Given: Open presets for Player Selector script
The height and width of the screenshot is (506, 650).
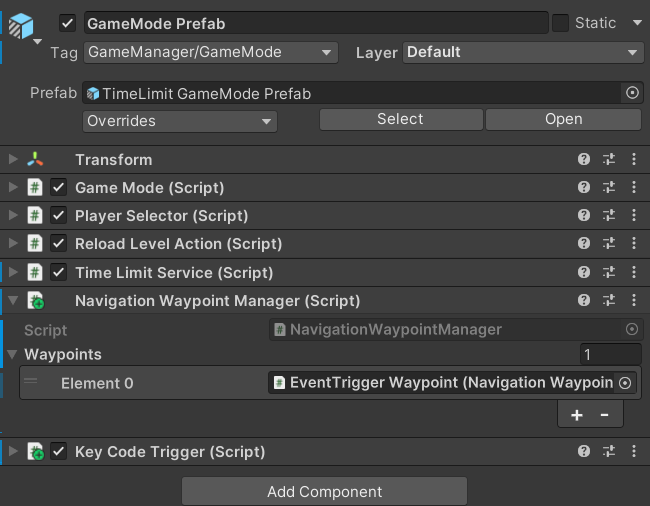Looking at the screenshot, I should 609,215.
